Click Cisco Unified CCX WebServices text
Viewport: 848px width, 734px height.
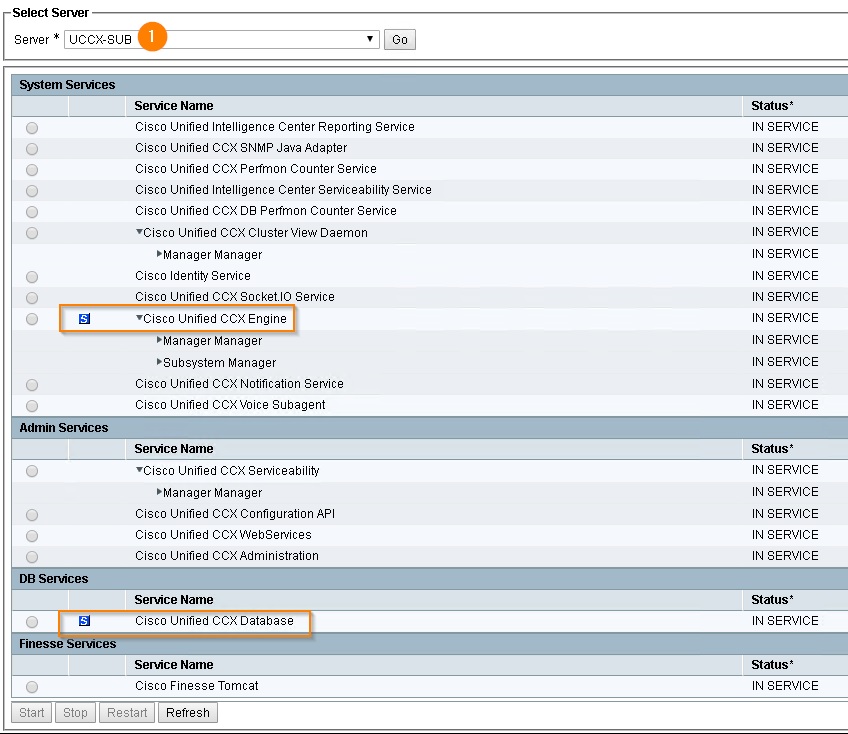tap(223, 534)
